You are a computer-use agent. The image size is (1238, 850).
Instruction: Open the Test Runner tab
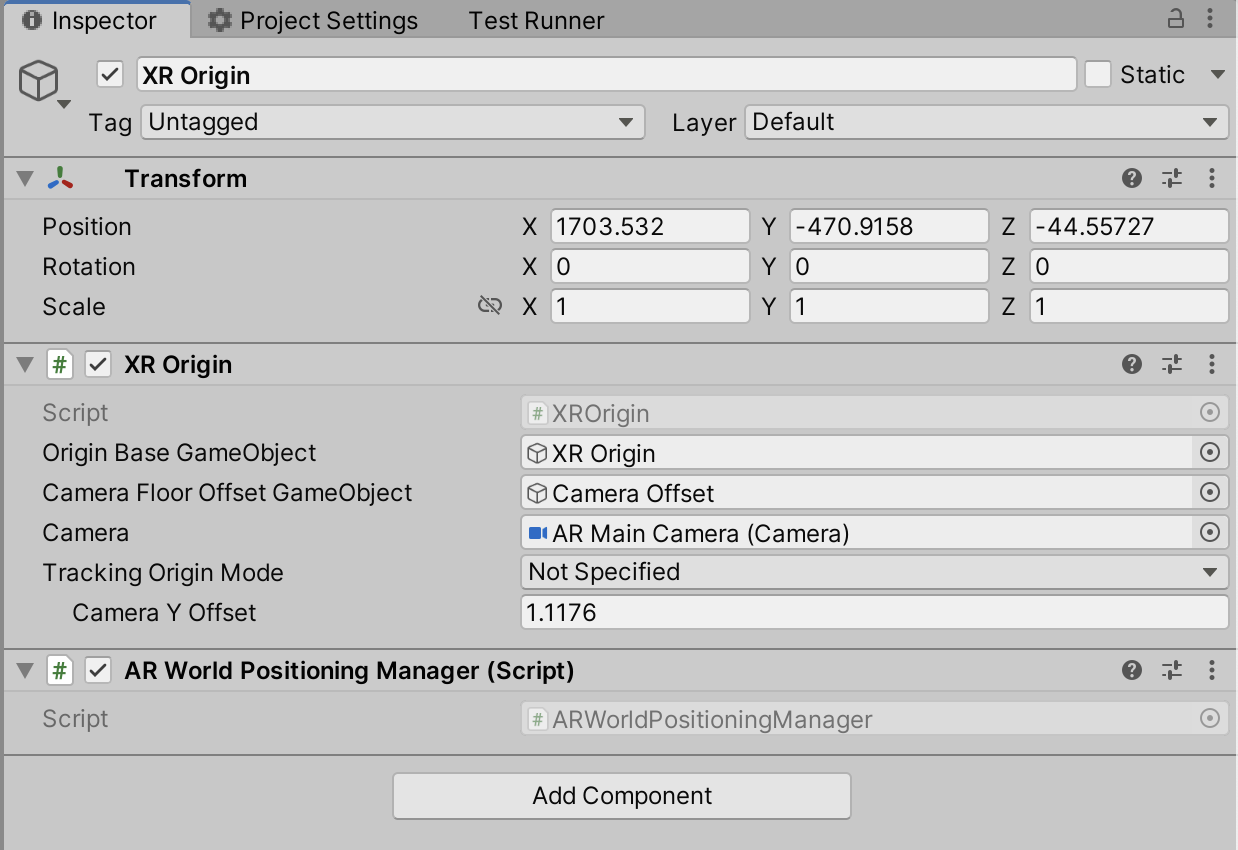tap(537, 20)
